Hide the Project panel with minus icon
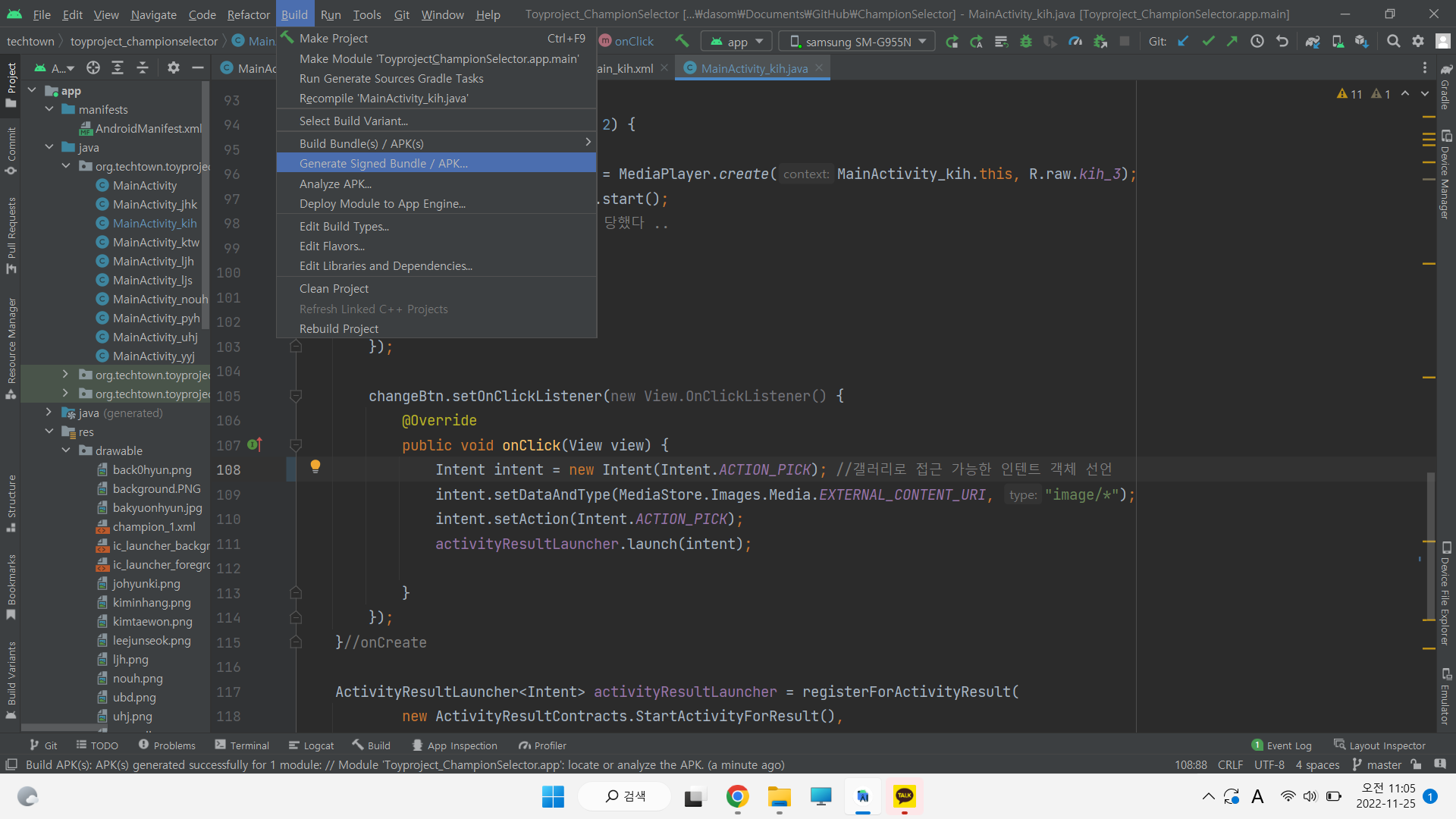 198,68
